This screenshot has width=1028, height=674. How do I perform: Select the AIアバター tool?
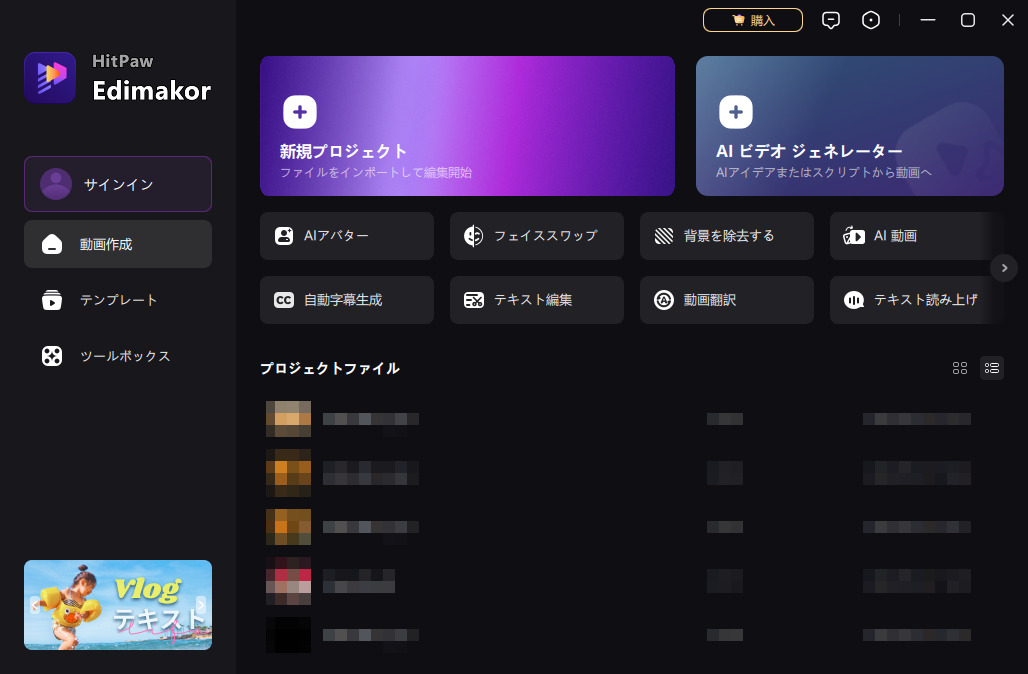point(346,236)
